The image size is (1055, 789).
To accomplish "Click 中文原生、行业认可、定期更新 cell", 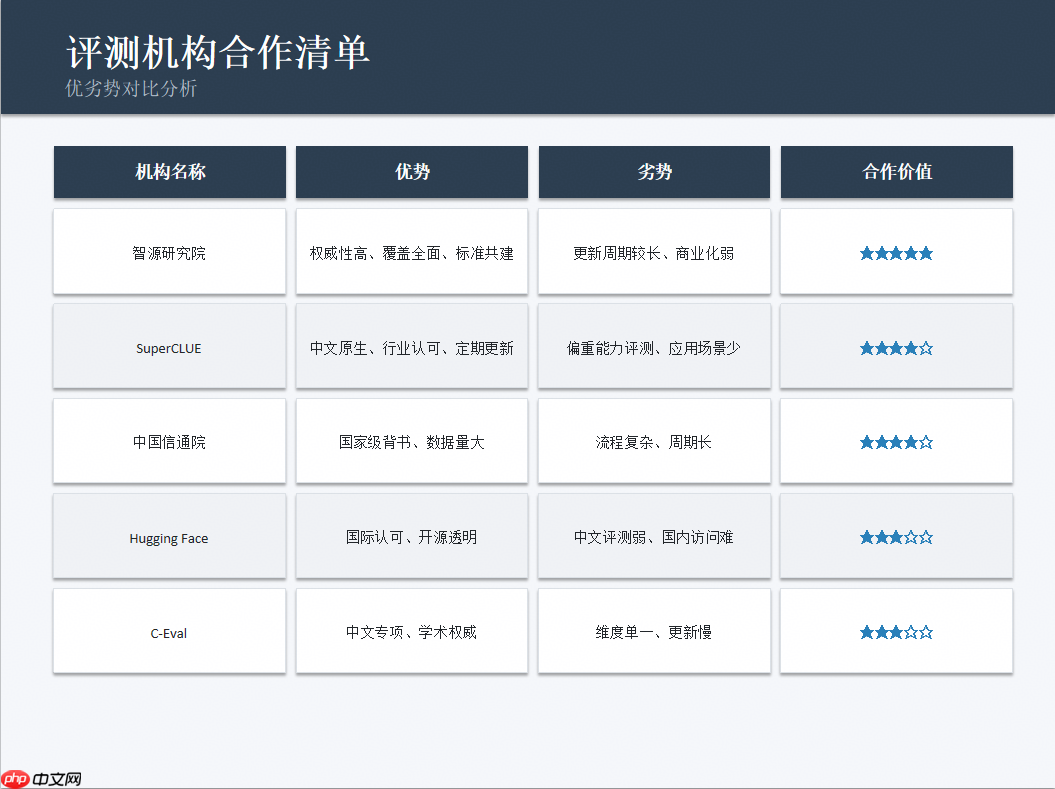I will (412, 346).
